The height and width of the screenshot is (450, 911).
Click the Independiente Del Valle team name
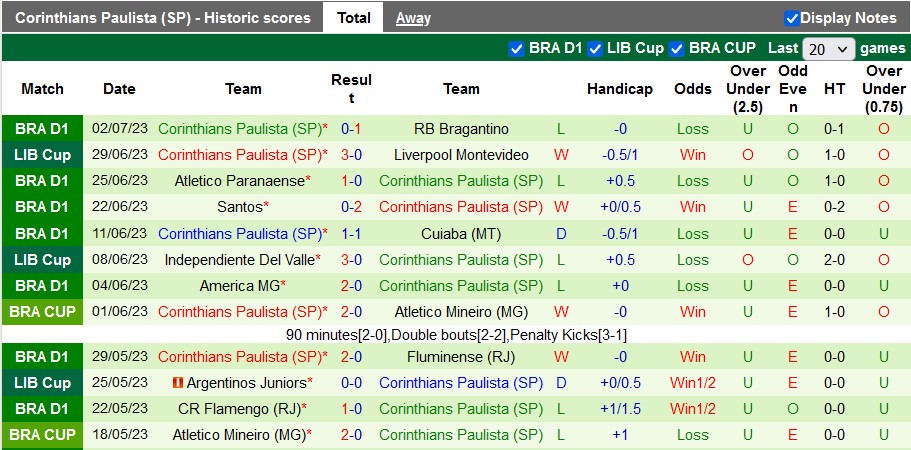(239, 259)
